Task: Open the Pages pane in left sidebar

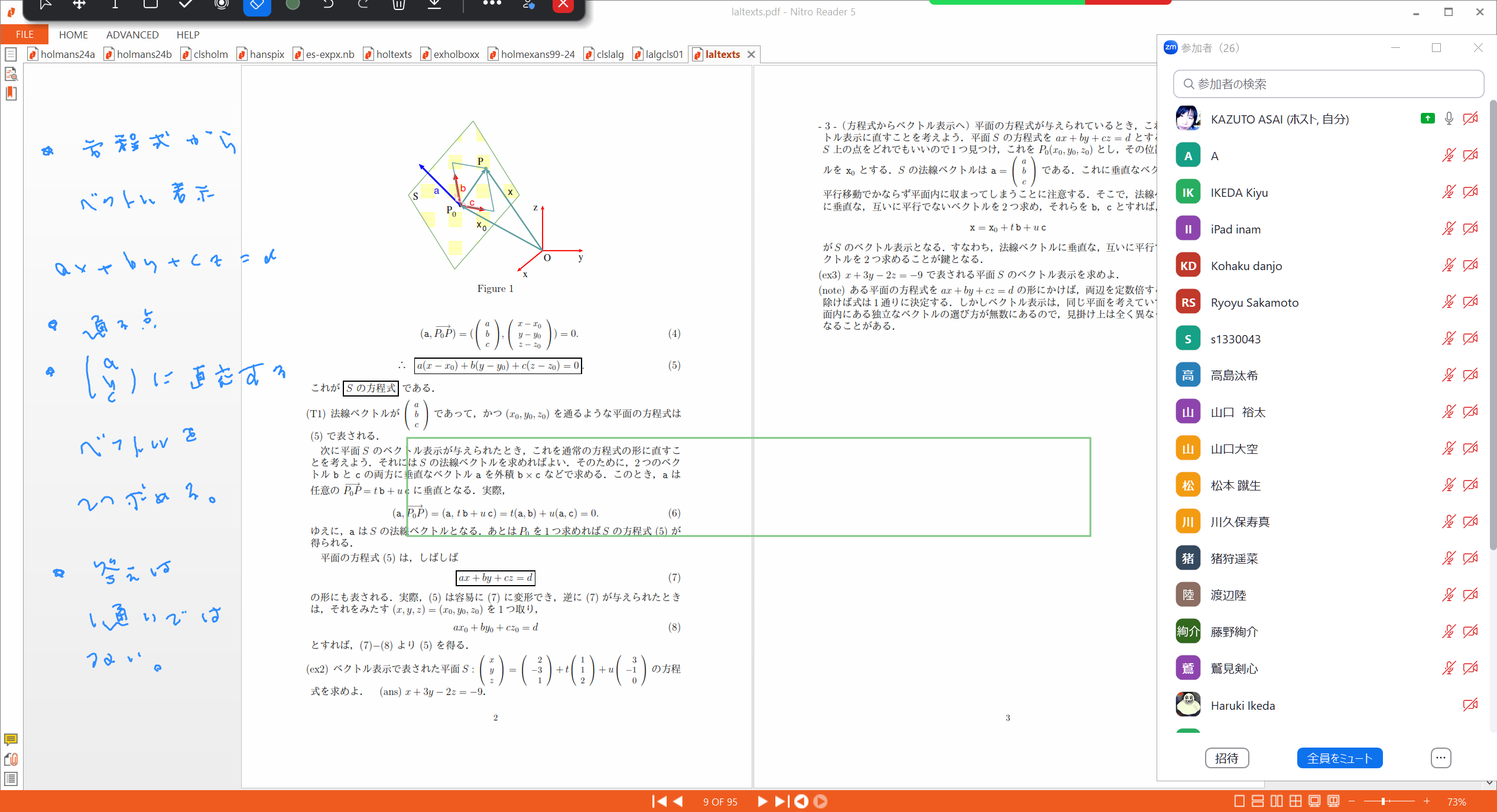Action: click(11, 55)
